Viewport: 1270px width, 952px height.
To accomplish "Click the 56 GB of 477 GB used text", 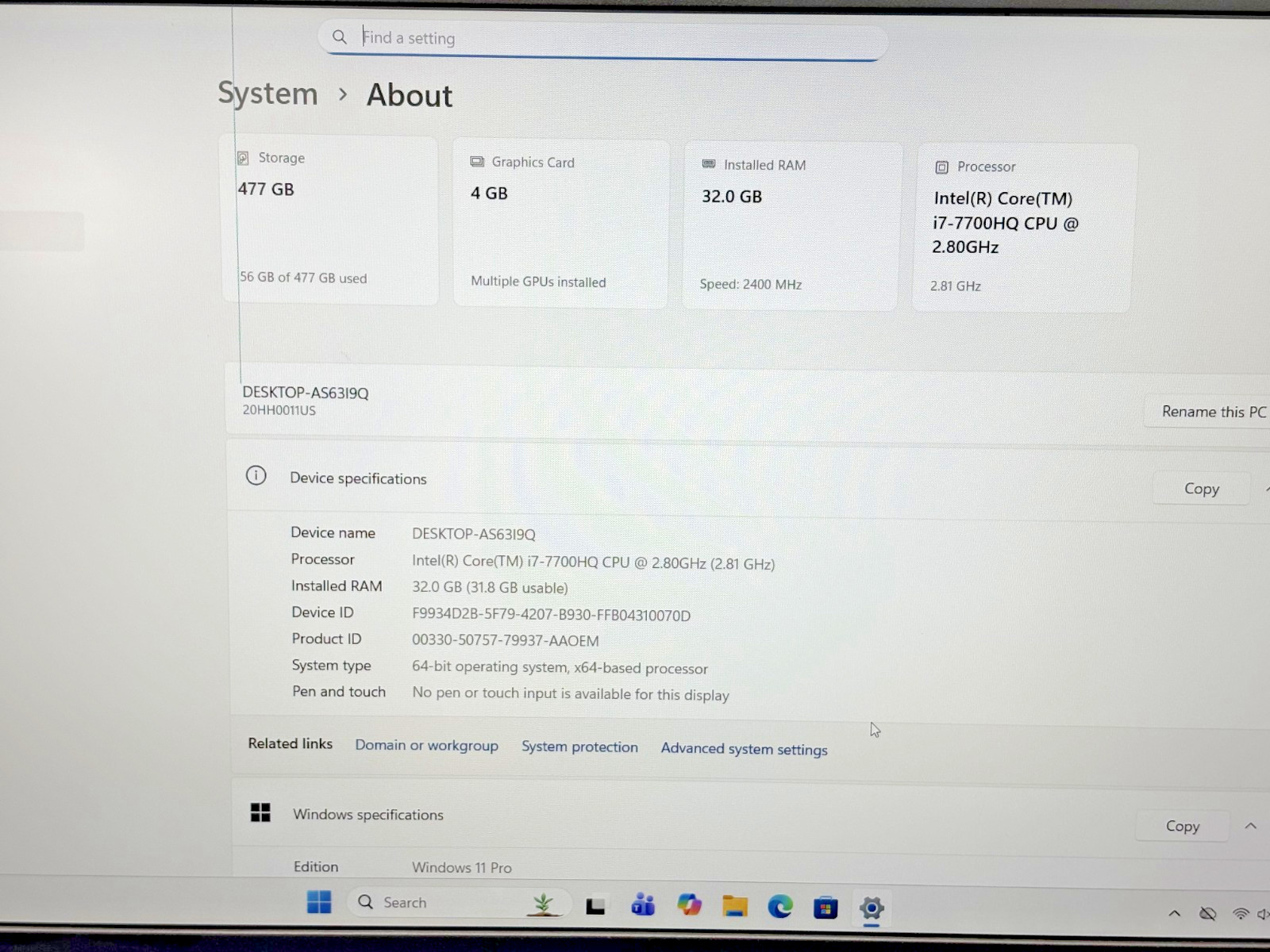I will 303,278.
